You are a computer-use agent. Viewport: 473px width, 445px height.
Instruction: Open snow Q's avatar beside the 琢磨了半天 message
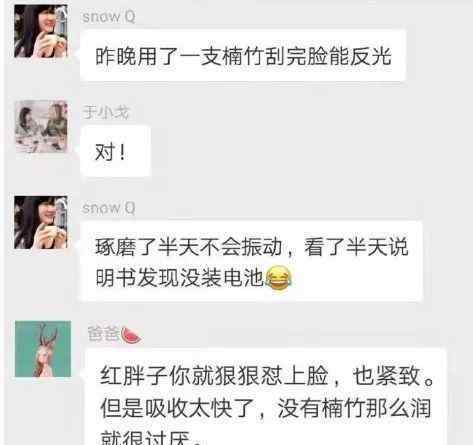(41, 223)
